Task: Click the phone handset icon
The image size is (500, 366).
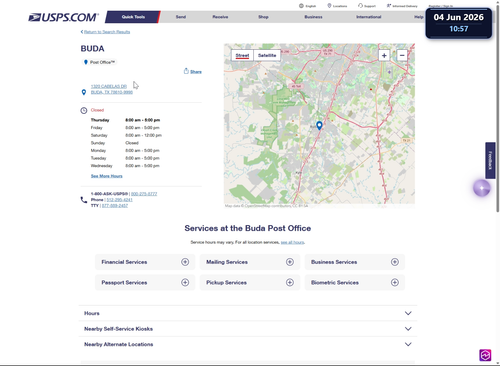Action: tap(84, 200)
